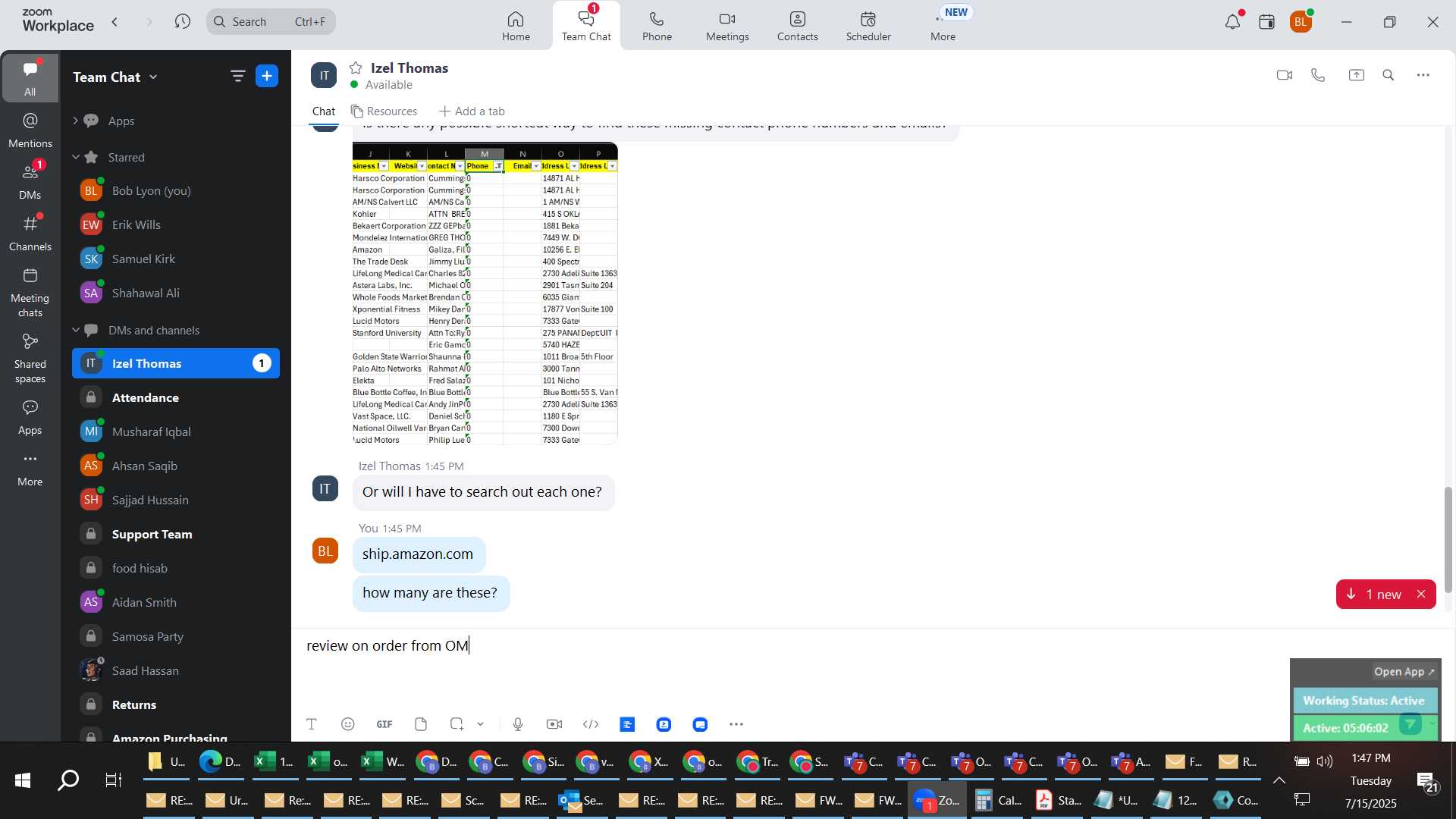
Task: Open the Windows Start menu
Action: pyautogui.click(x=22, y=780)
